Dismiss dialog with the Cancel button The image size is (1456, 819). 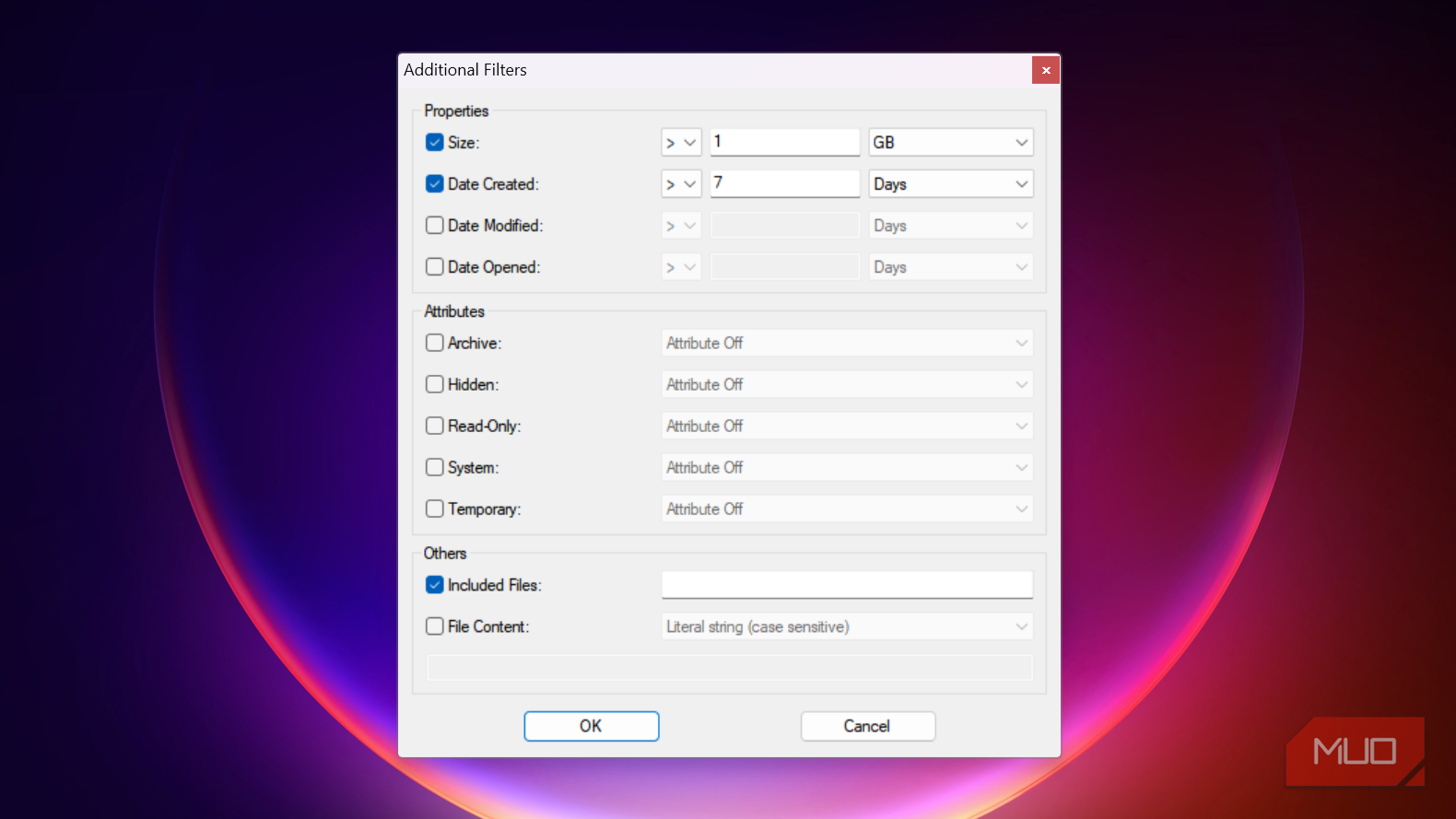click(x=868, y=726)
